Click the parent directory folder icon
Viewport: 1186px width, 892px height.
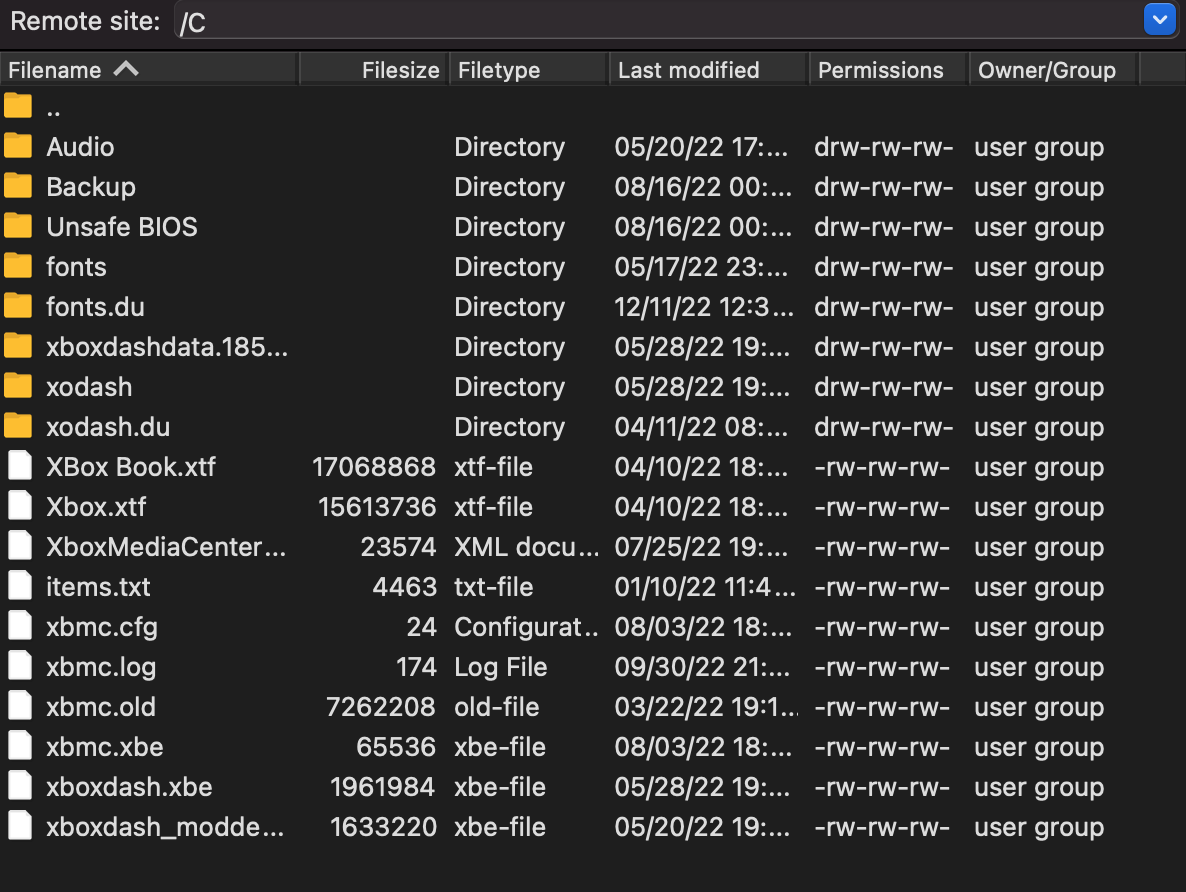[18, 106]
